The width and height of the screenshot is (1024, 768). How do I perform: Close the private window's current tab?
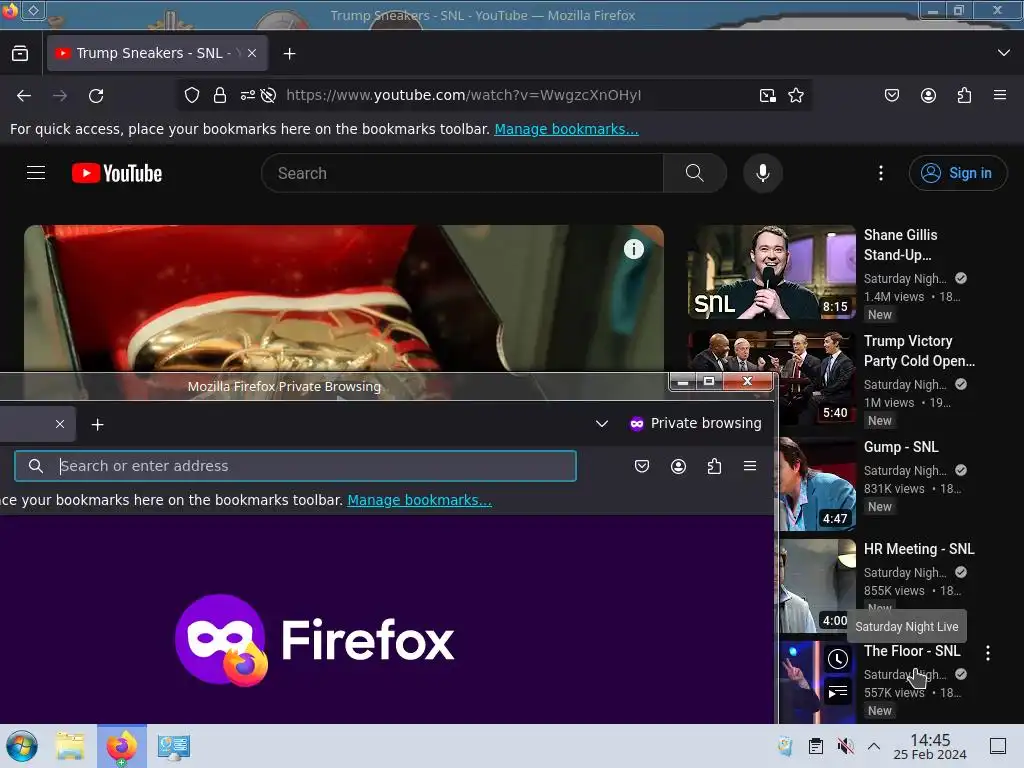click(59, 424)
